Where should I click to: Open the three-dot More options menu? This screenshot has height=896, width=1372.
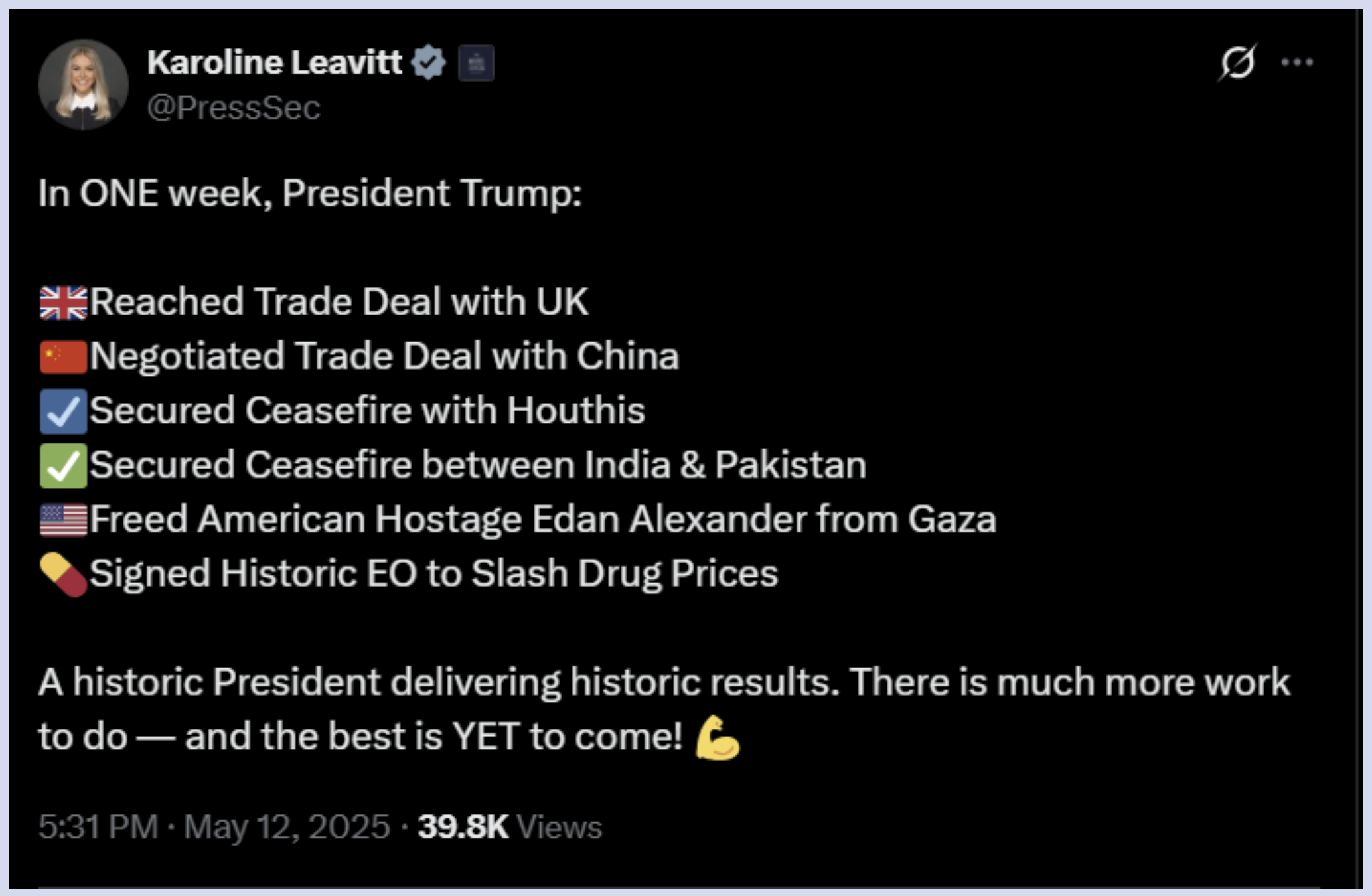1297,63
